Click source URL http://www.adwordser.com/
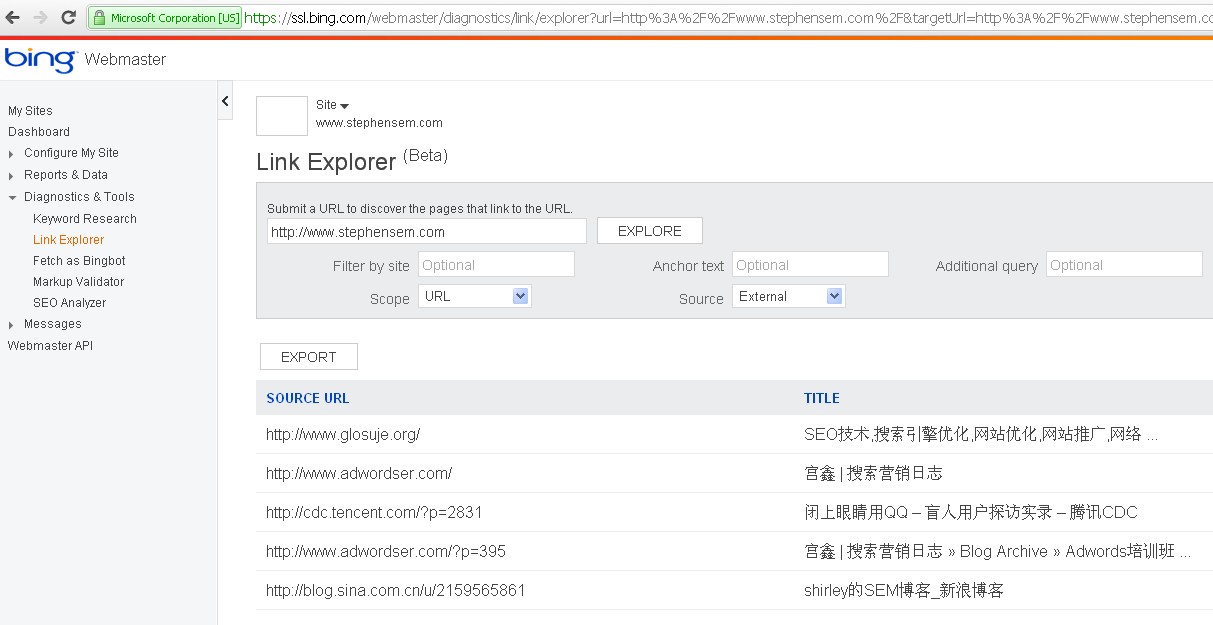 click(359, 474)
